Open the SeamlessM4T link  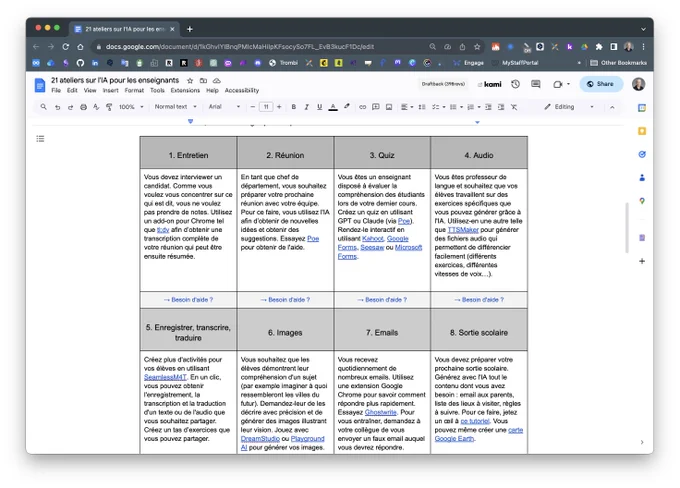pyautogui.click(x=165, y=377)
